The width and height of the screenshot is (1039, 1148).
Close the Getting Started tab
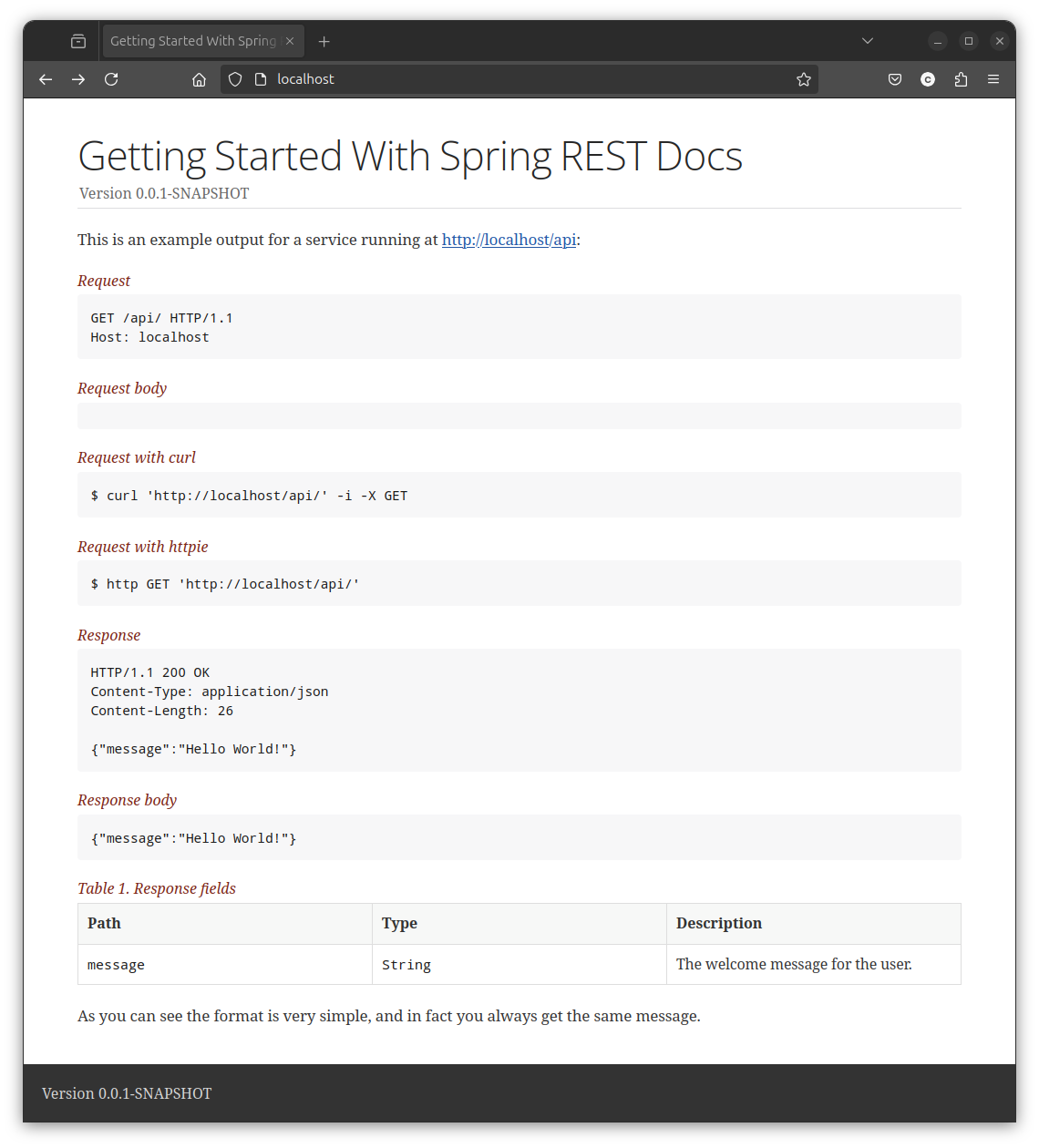290,41
